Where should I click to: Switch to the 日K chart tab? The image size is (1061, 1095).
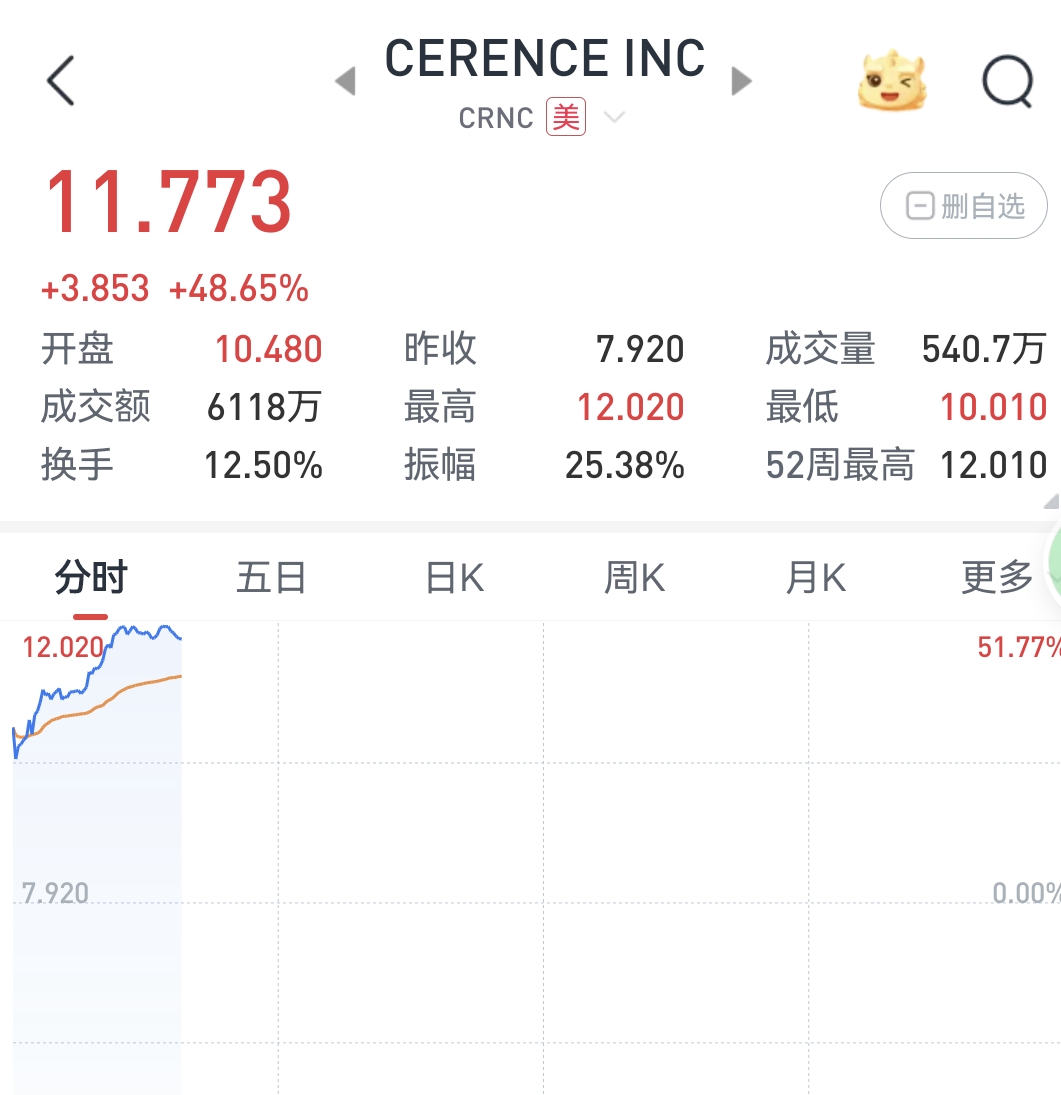pos(455,578)
